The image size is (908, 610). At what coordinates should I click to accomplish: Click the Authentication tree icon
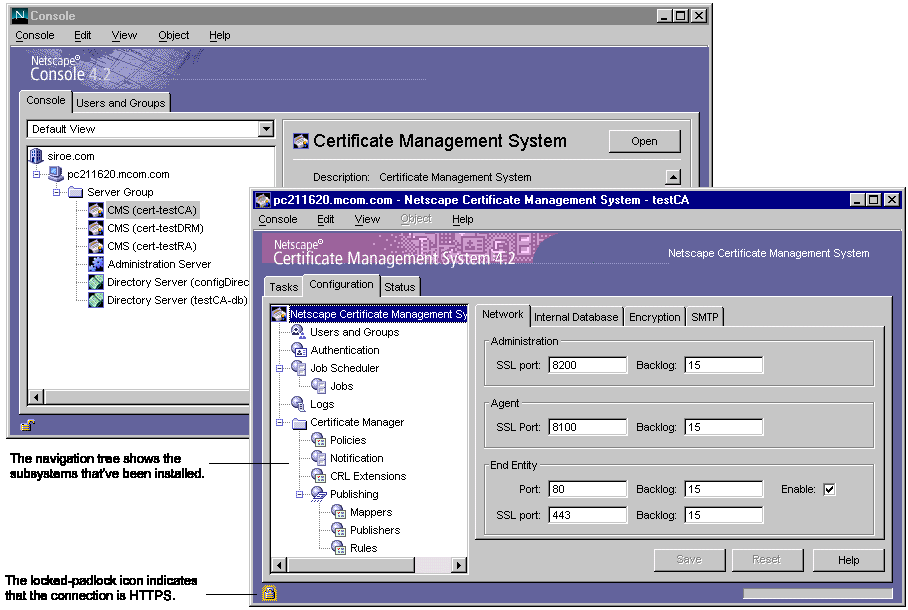[299, 350]
